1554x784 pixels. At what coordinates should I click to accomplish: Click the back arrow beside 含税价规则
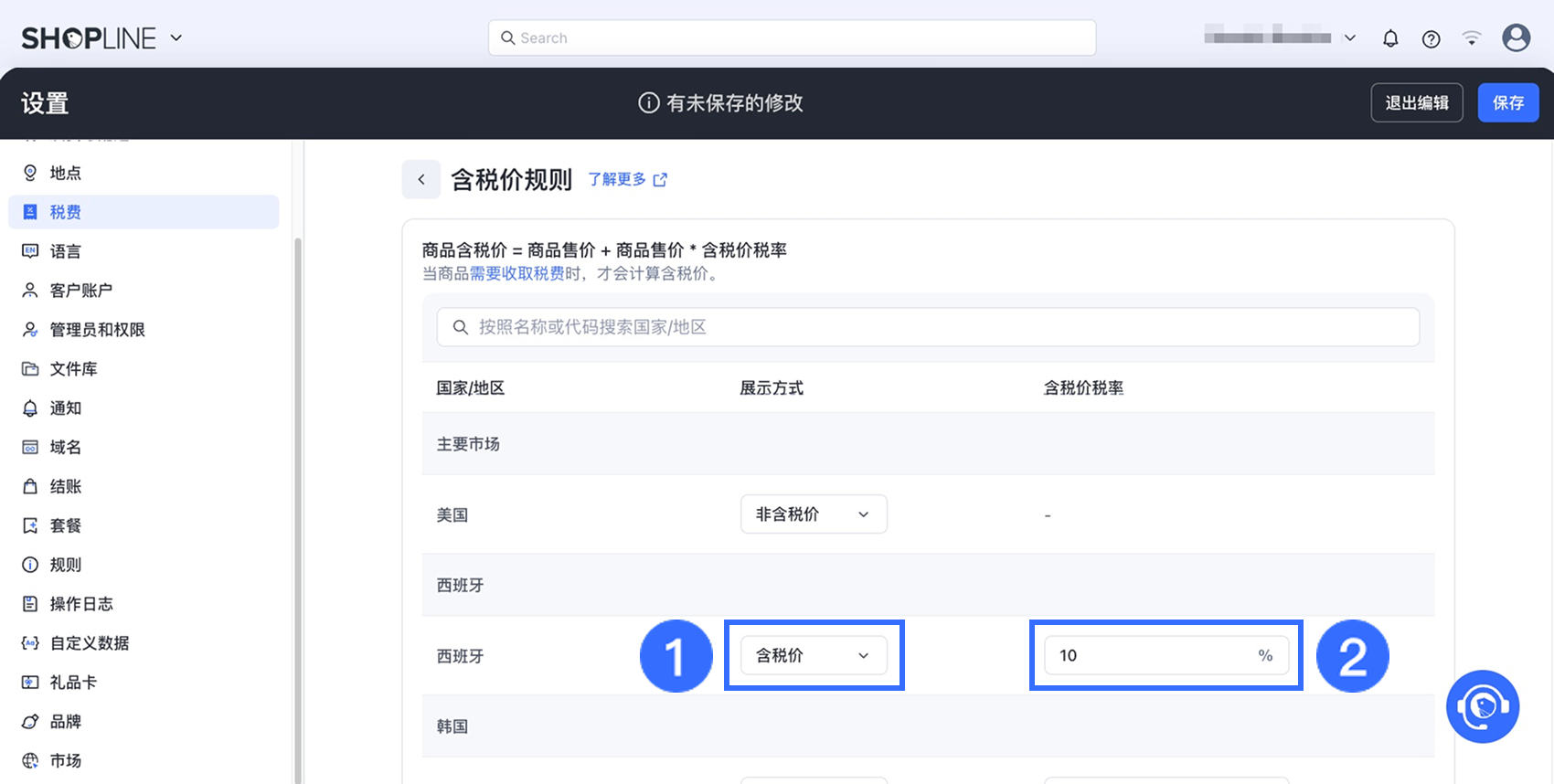pyautogui.click(x=421, y=179)
